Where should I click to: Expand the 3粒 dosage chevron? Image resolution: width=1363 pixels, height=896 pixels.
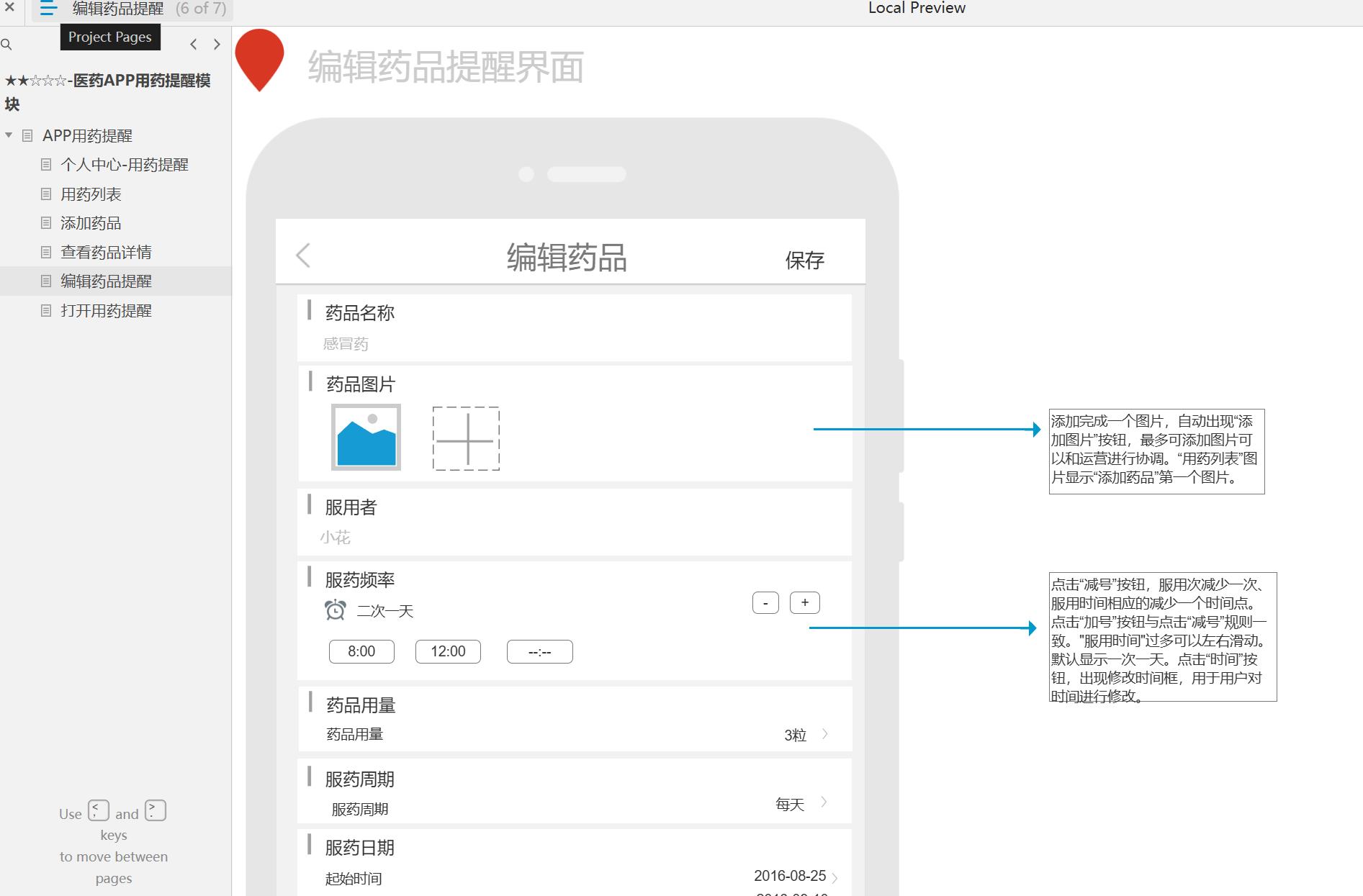(x=825, y=734)
